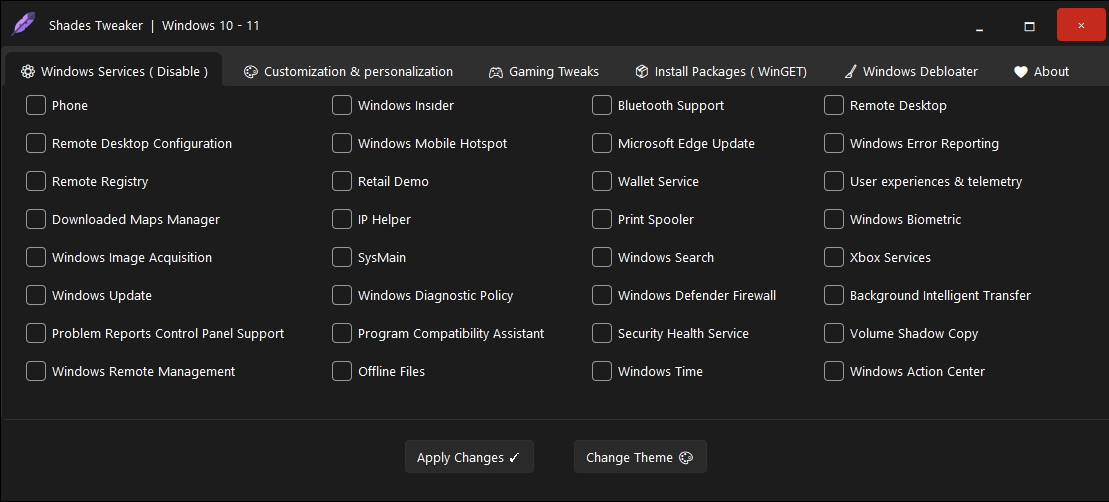Switch to the Gaming Tweaks tab
Screen dimensions: 1109x502
point(544,71)
